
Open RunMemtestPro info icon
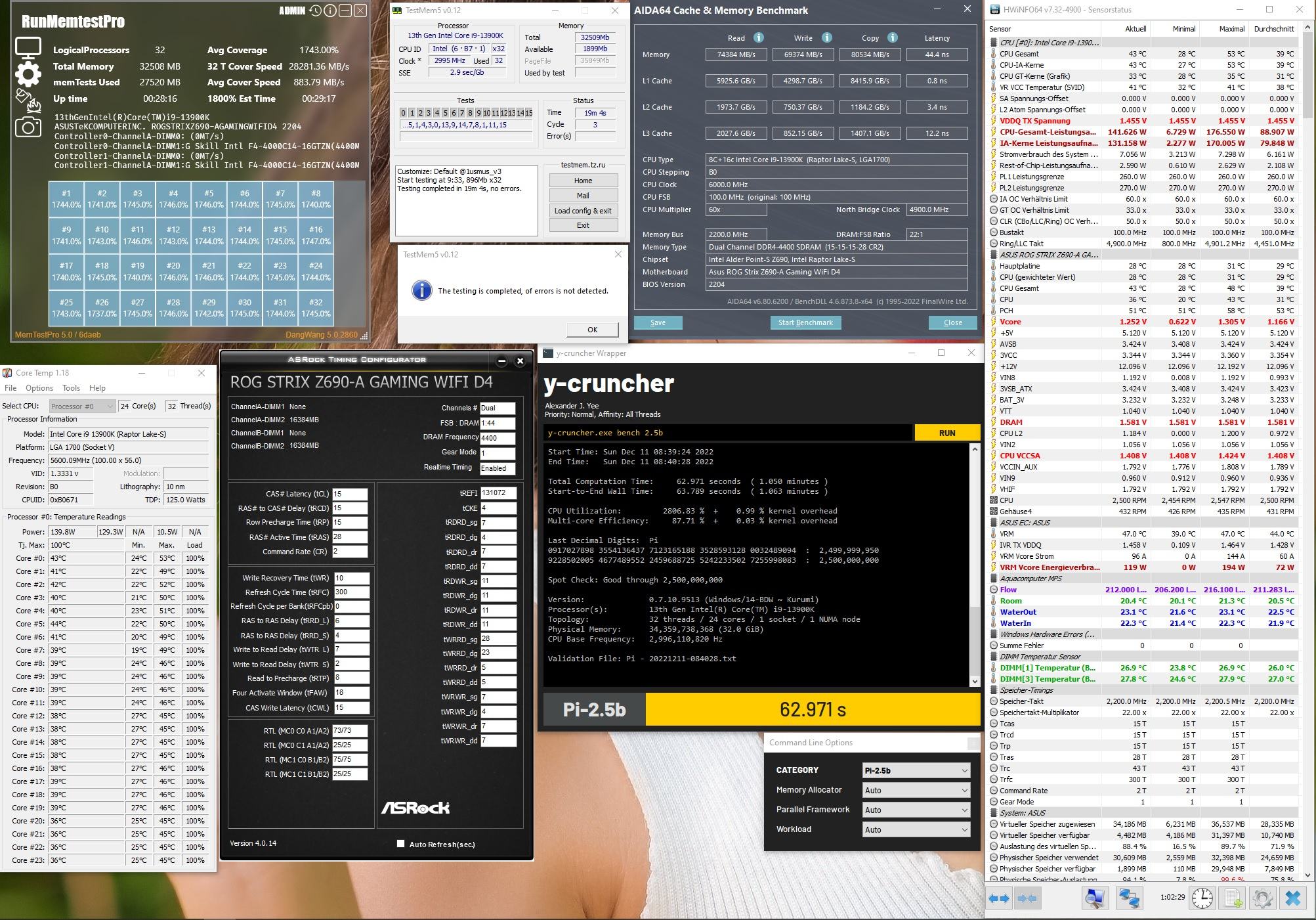pyautogui.click(x=330, y=11)
